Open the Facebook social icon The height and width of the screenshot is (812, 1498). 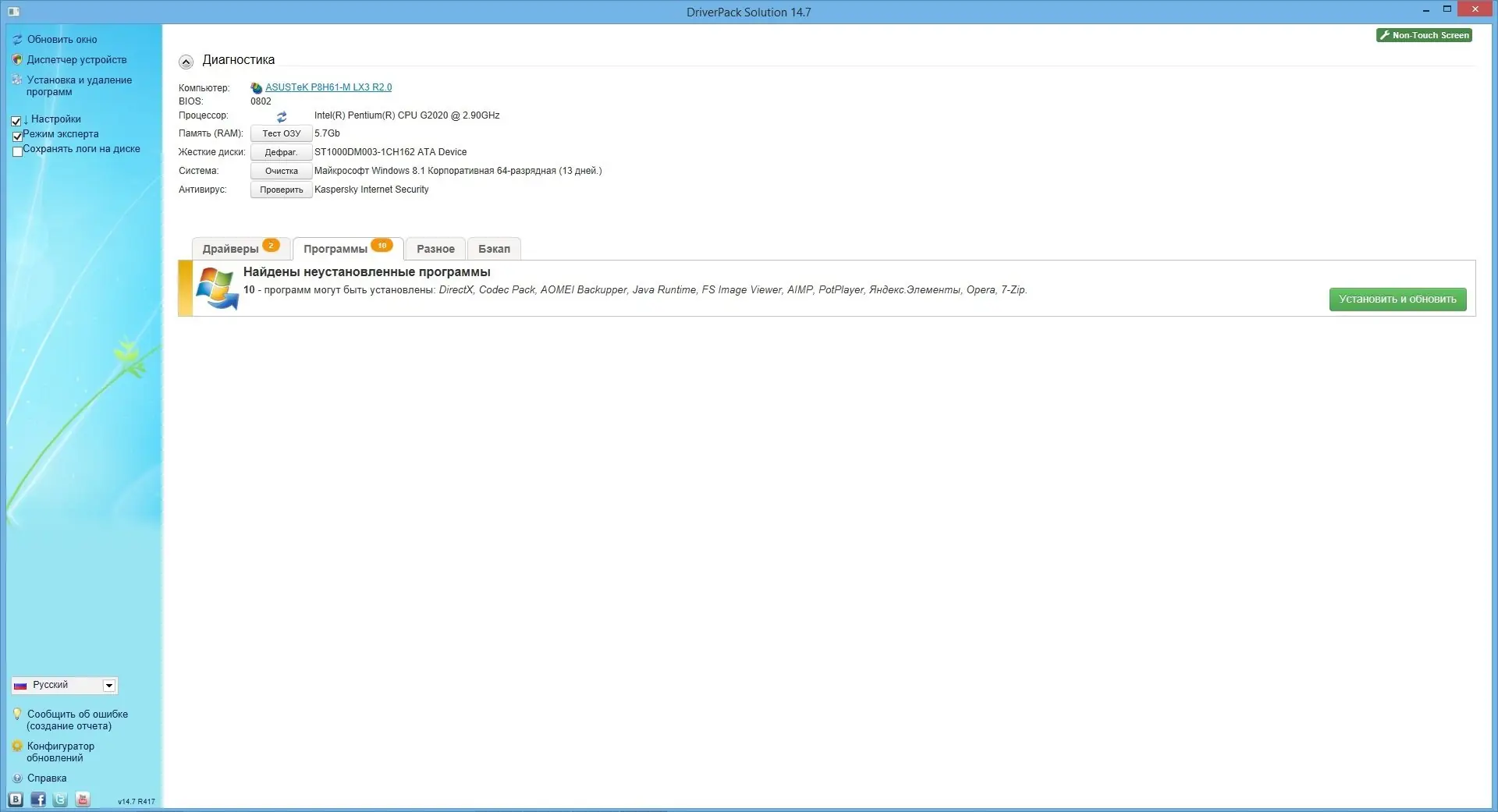click(38, 800)
